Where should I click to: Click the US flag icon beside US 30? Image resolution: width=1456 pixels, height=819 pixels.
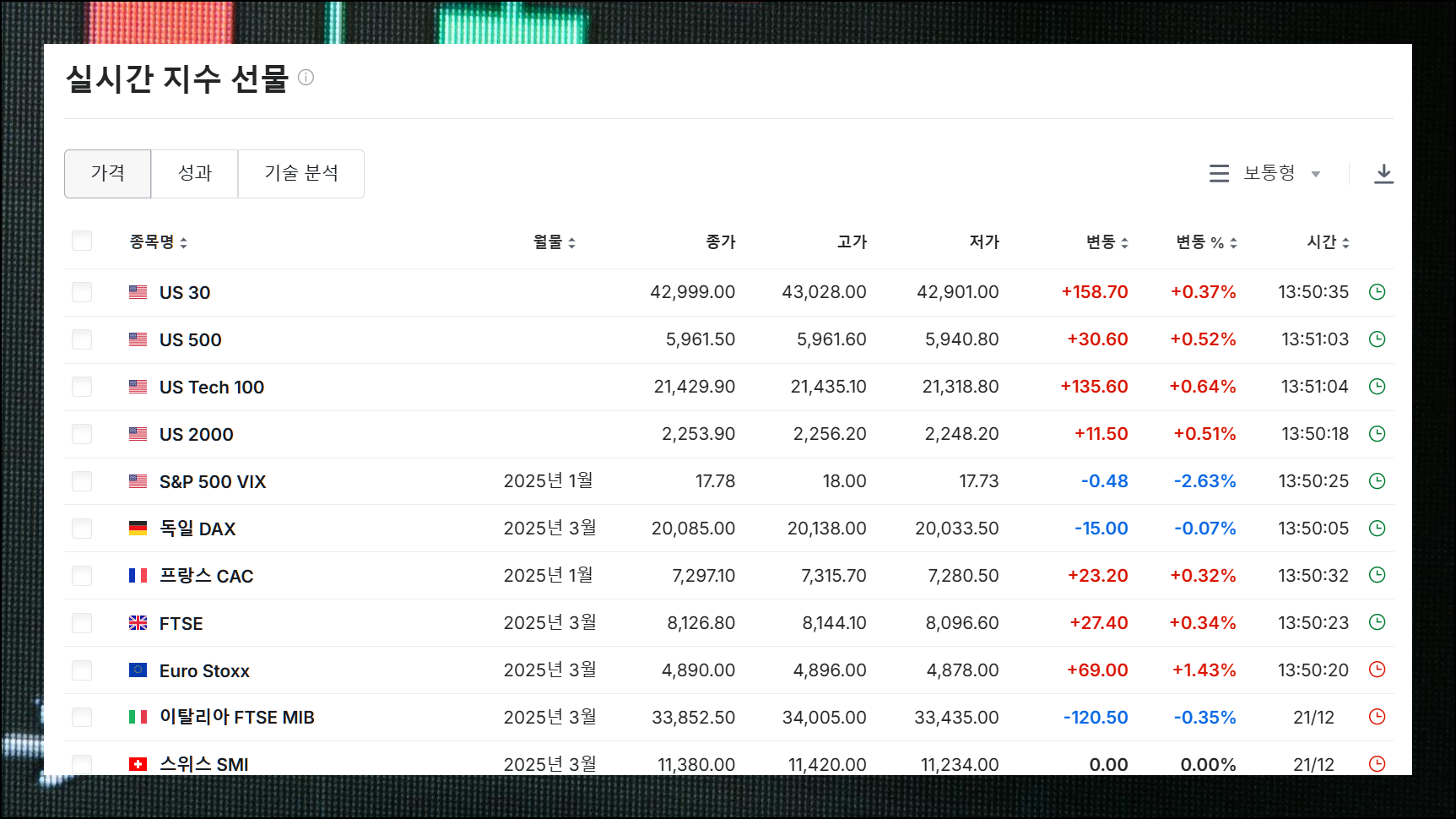click(138, 292)
